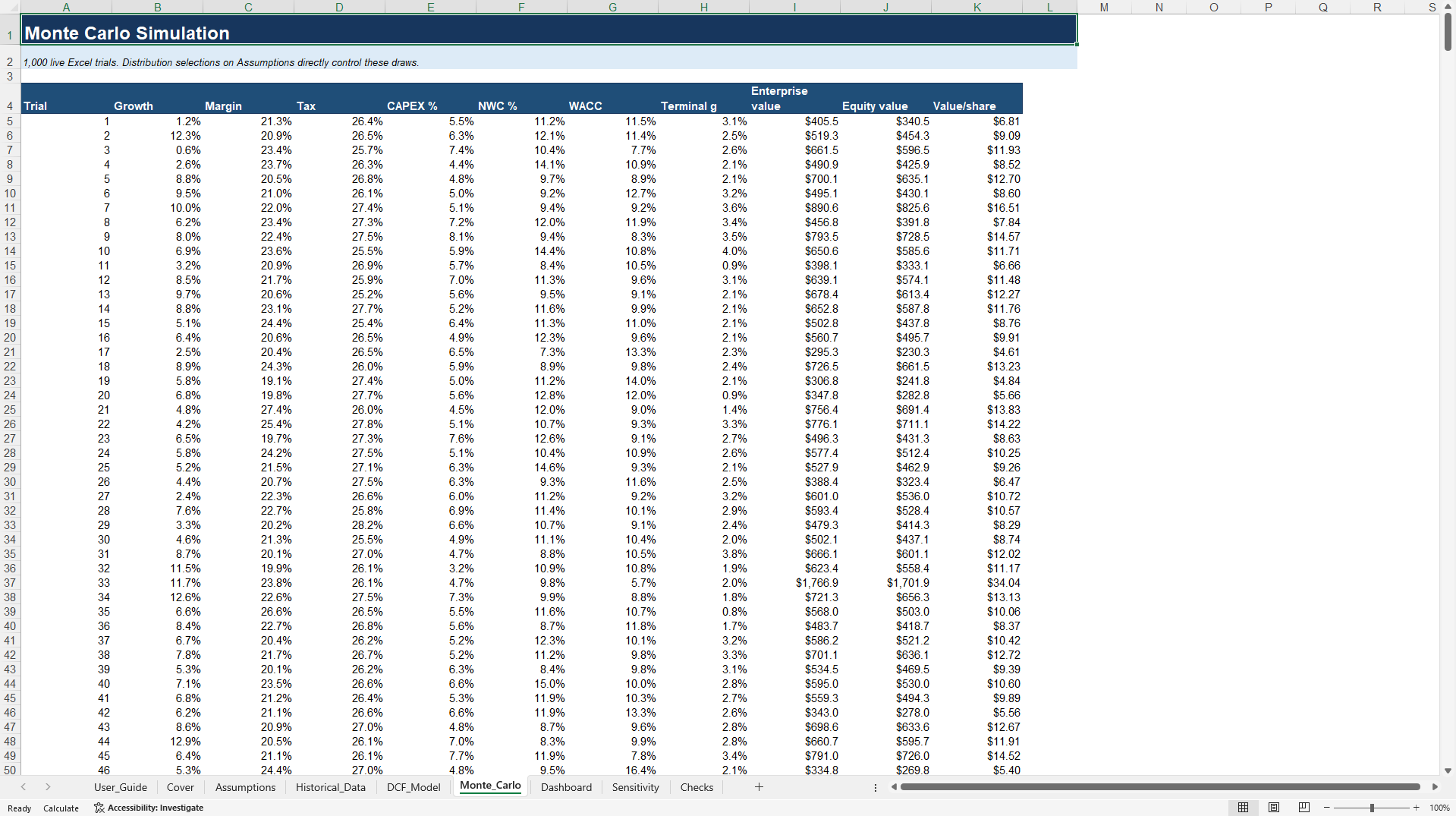The image size is (1456, 816).
Task: Select the Value/share header cell
Action: [976, 99]
